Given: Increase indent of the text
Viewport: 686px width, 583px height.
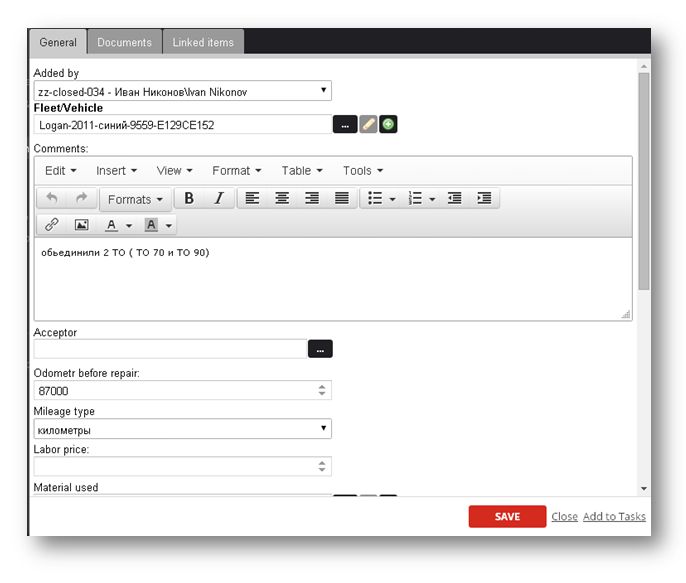Looking at the screenshot, I should [484, 199].
